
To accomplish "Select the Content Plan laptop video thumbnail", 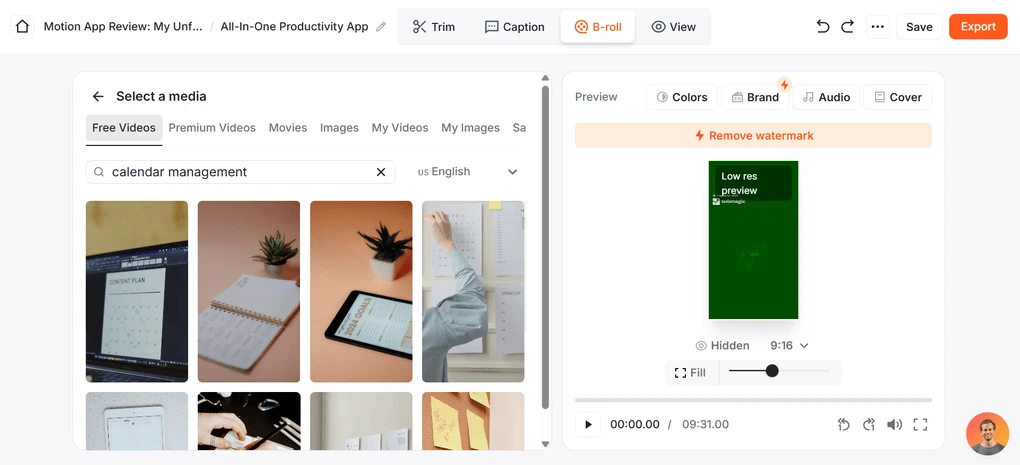I will [137, 291].
